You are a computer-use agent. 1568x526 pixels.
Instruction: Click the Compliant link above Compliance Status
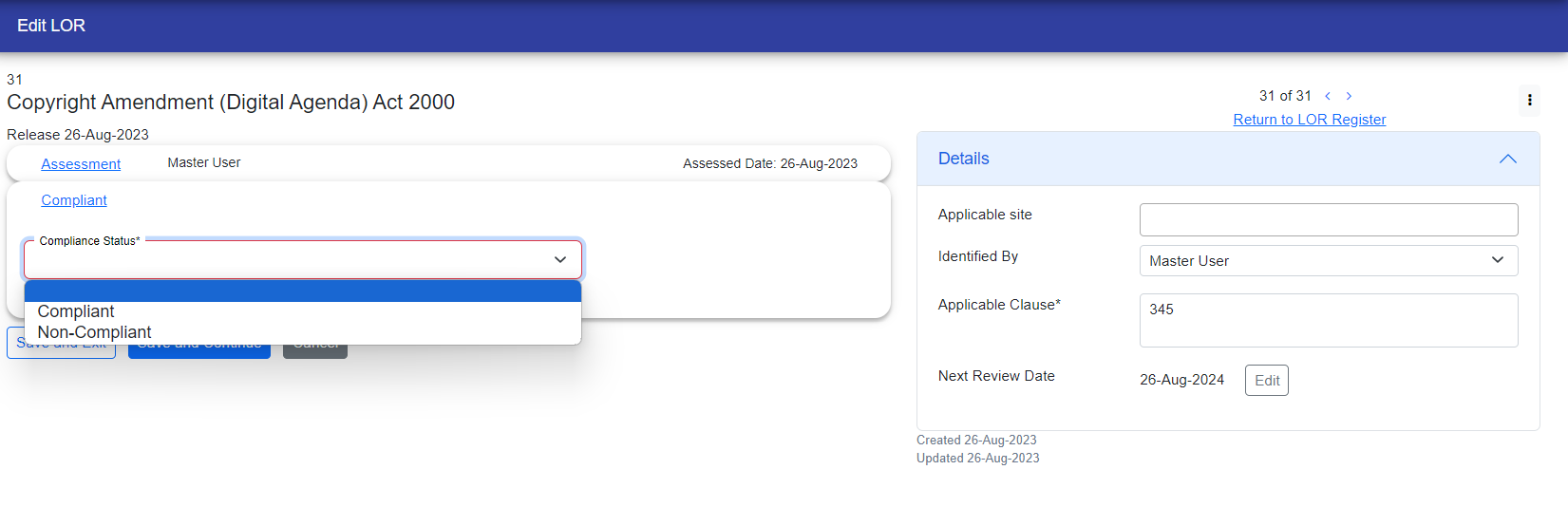point(74,200)
